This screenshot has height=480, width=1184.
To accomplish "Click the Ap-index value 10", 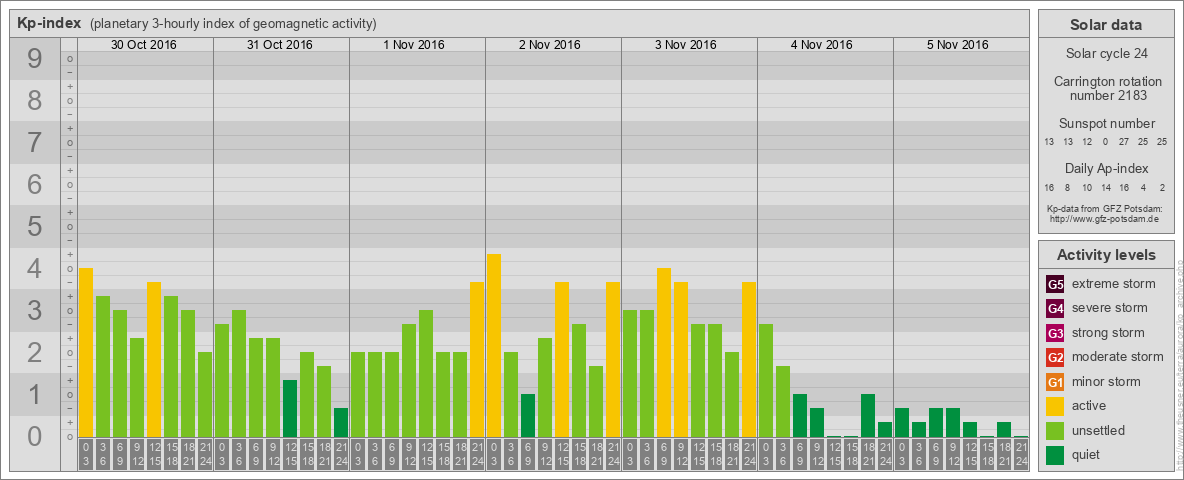I will (x=1087, y=187).
